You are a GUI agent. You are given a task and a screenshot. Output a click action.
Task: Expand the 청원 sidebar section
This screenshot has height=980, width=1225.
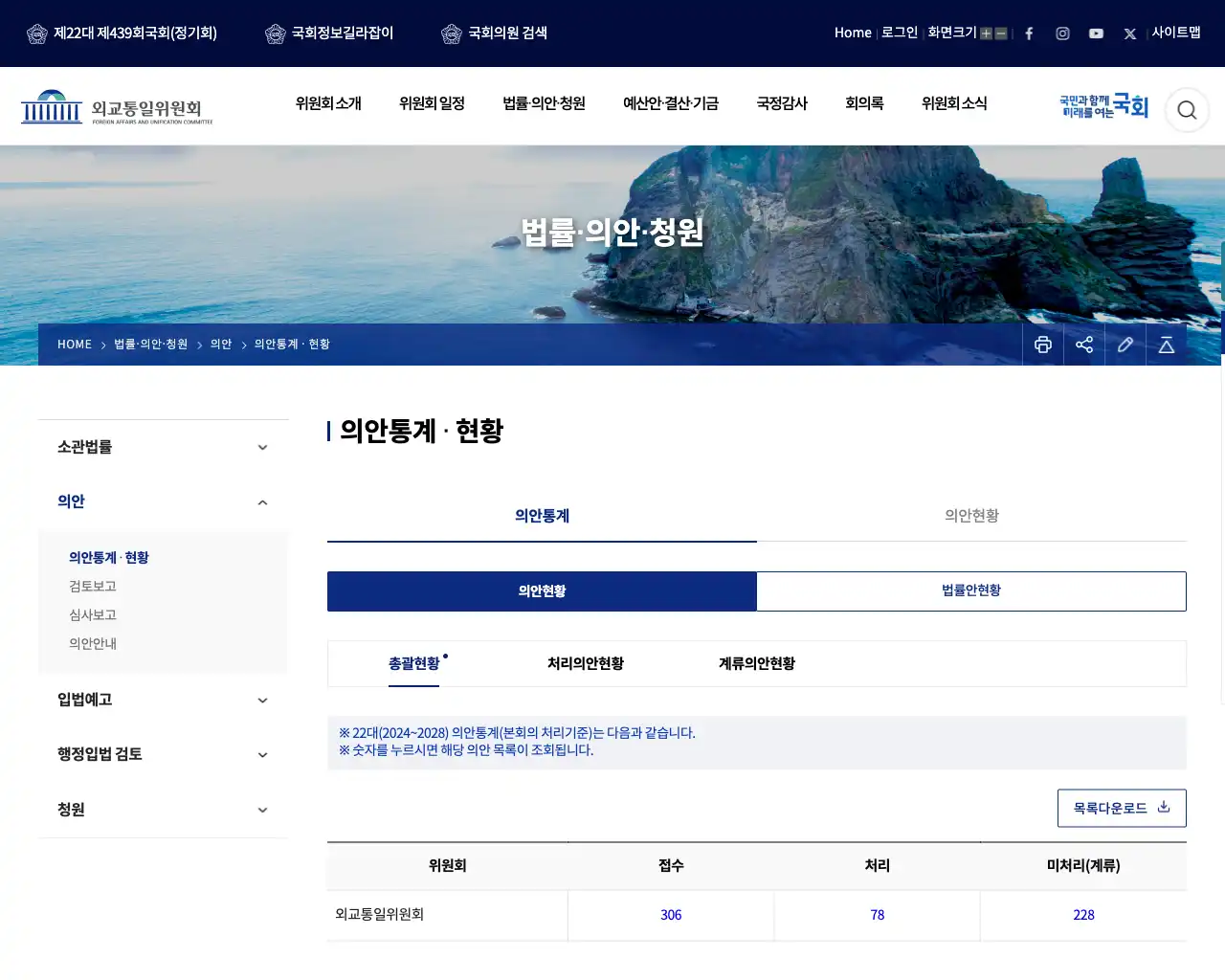(163, 810)
